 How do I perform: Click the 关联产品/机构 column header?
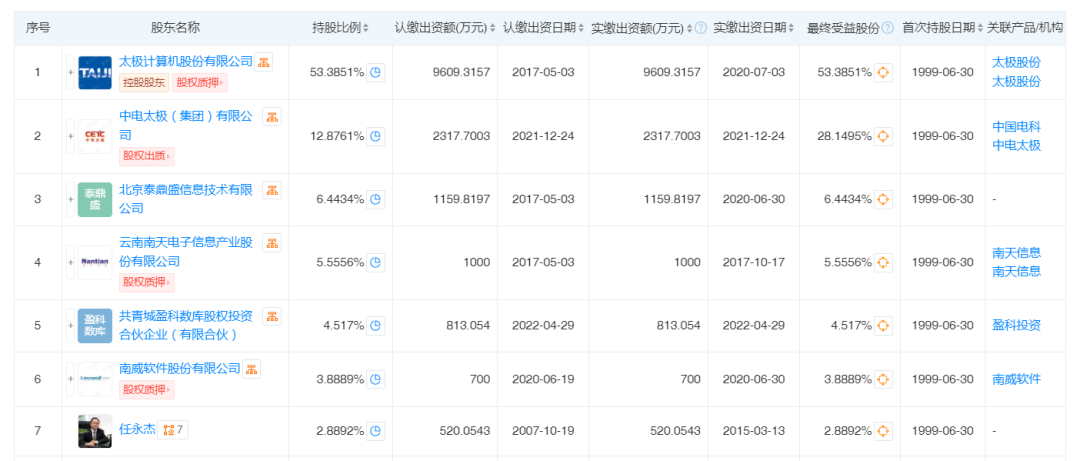1025,28
